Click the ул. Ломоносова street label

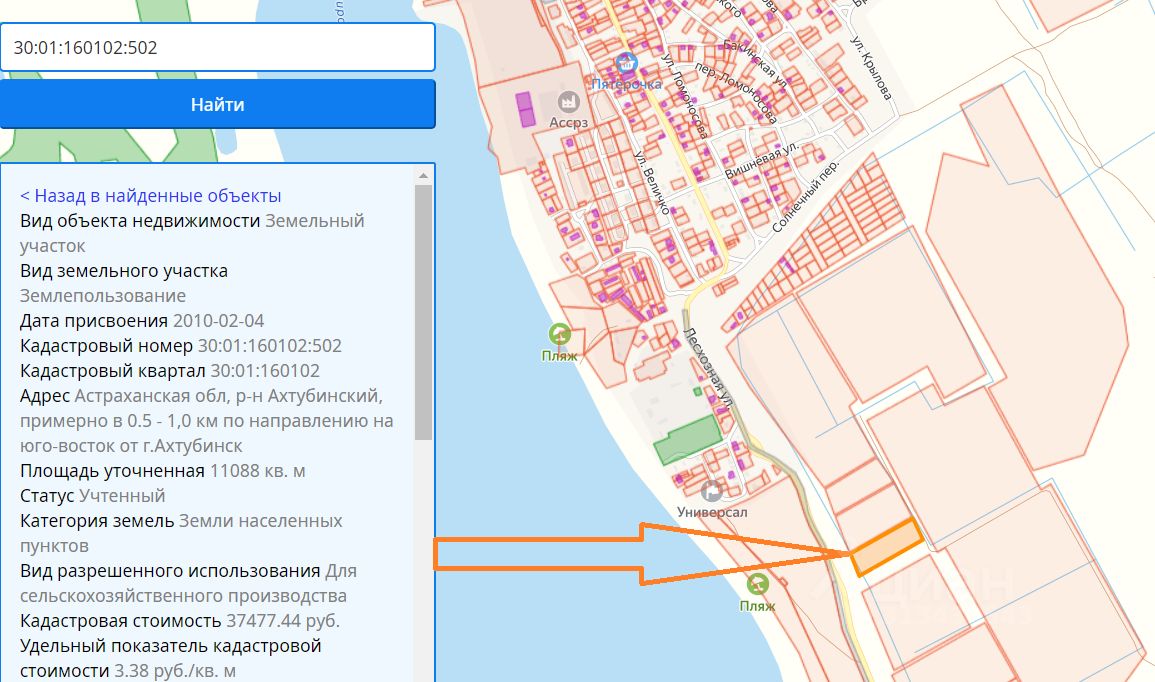coord(684,96)
